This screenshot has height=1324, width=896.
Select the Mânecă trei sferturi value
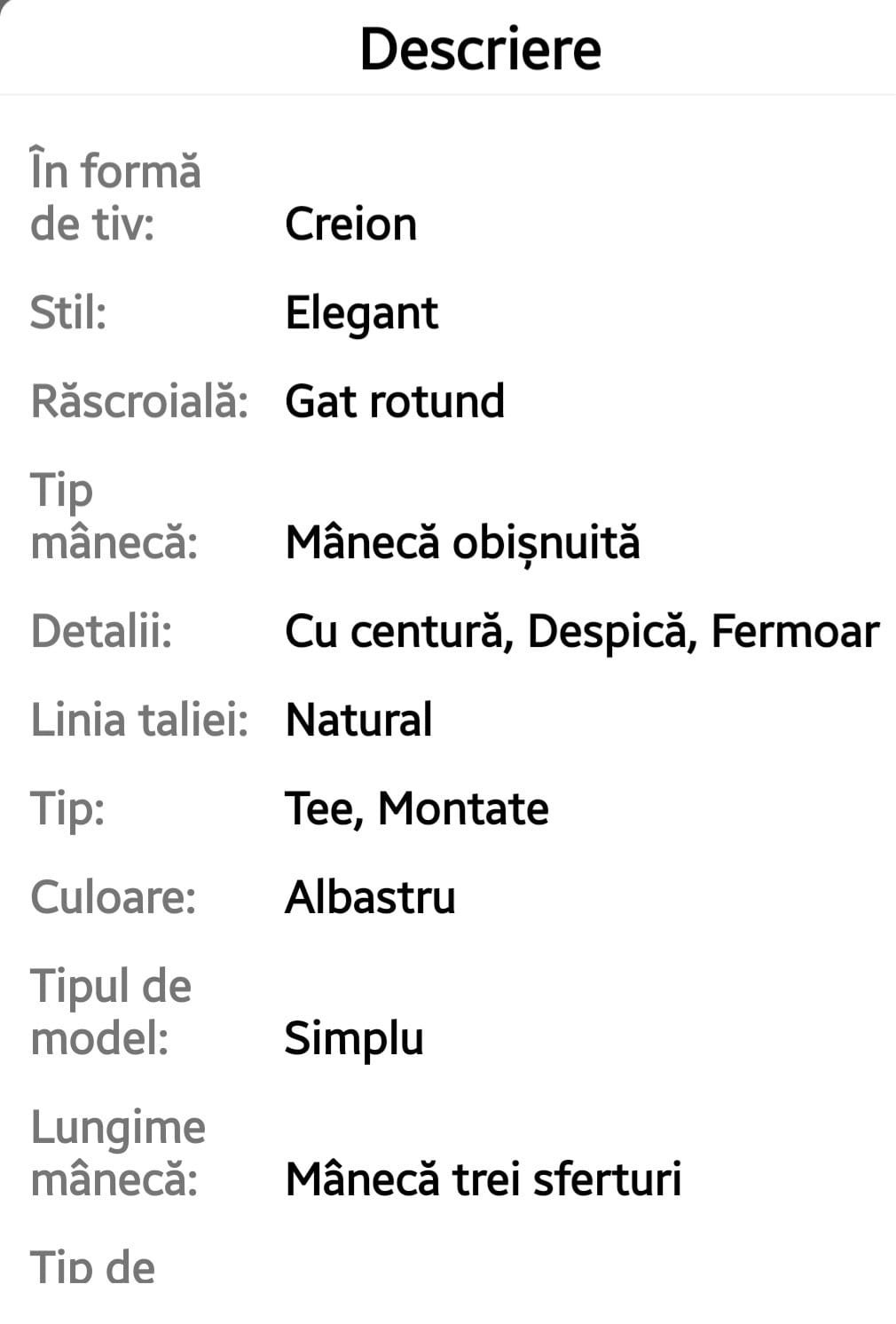483,1179
